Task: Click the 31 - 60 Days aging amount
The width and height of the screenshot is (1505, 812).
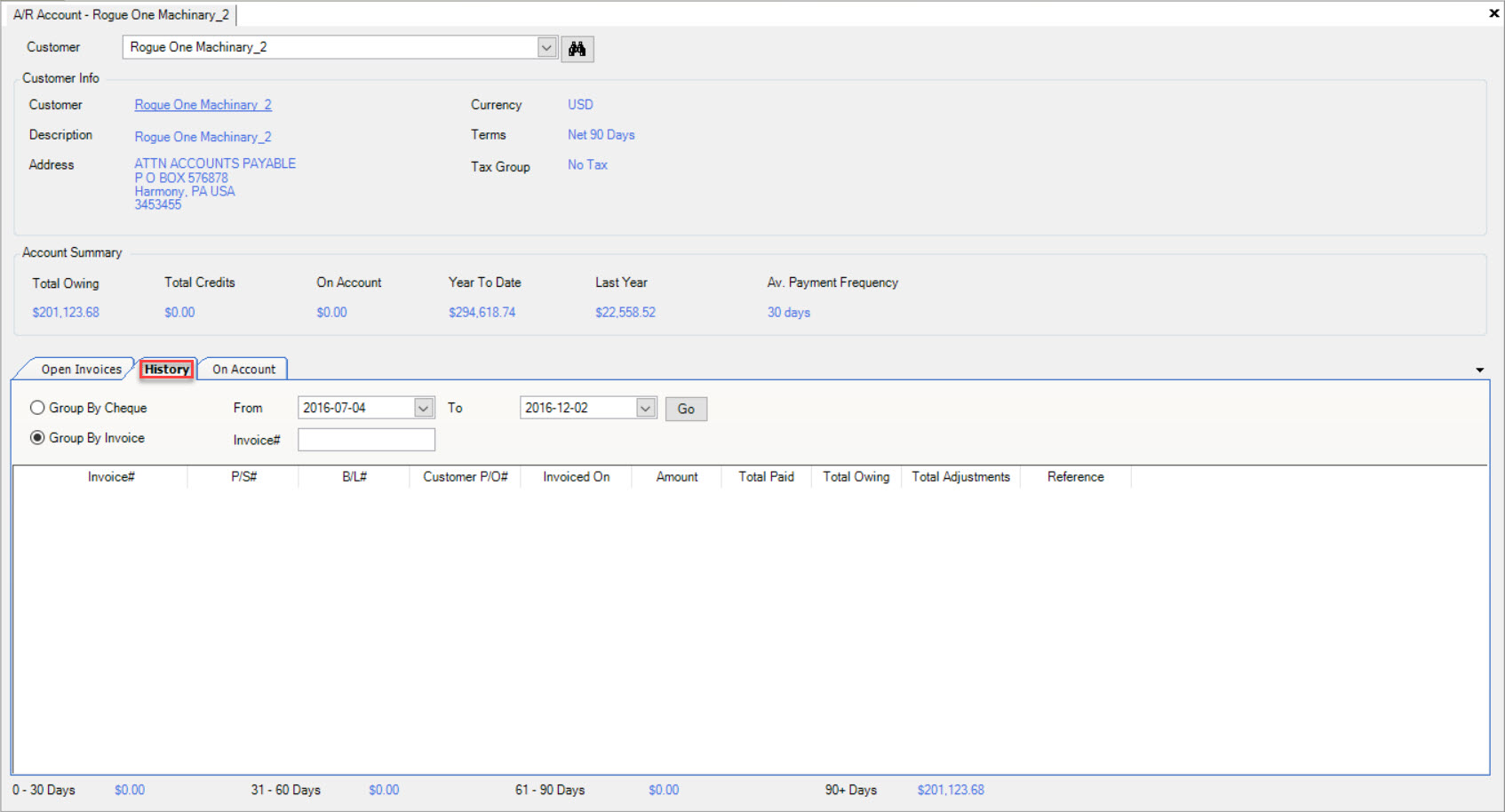Action: click(384, 790)
